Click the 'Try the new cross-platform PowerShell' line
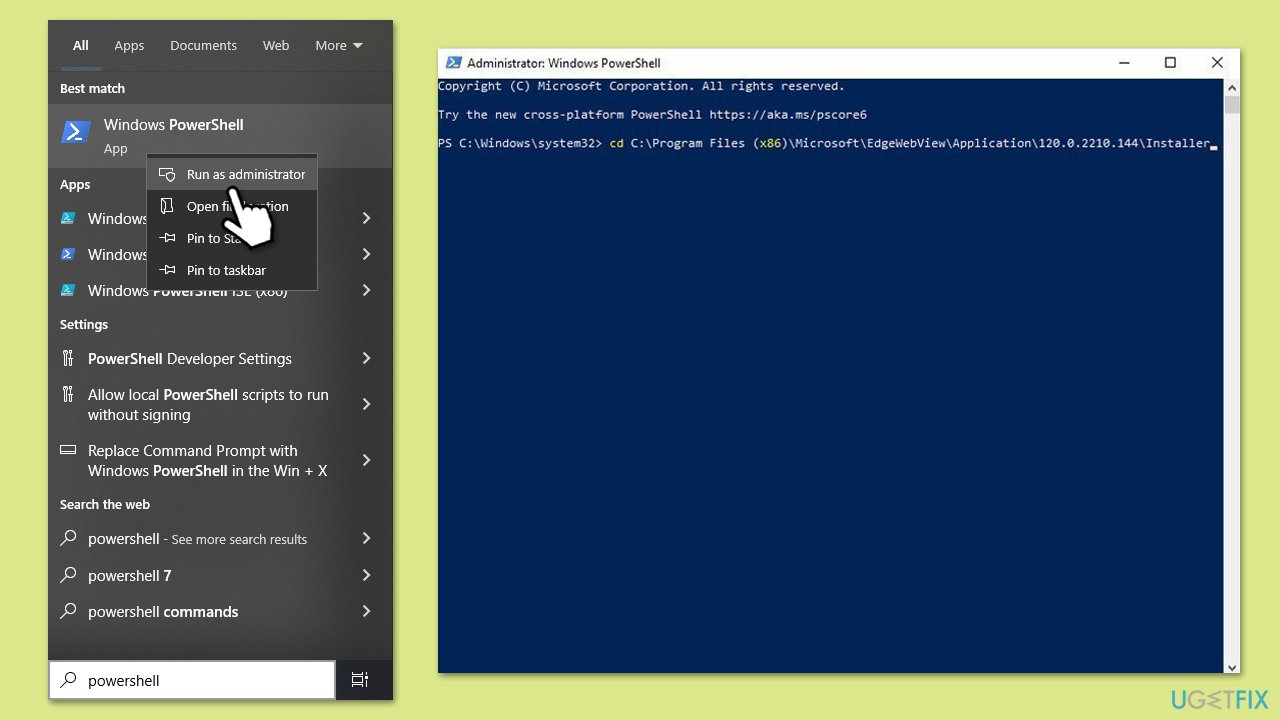 click(652, 115)
